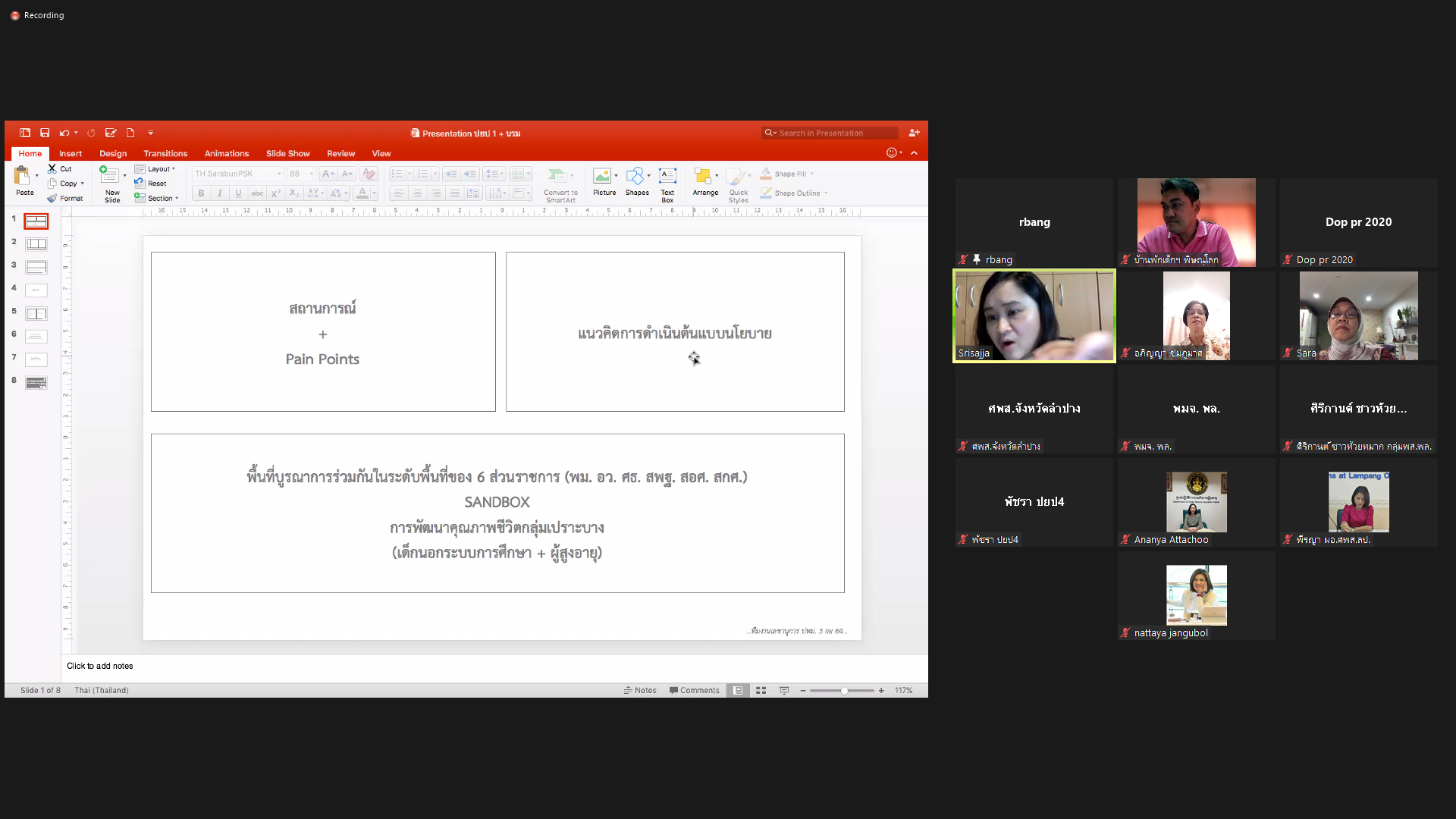Decrease font size with the A-down icon

click(x=347, y=174)
